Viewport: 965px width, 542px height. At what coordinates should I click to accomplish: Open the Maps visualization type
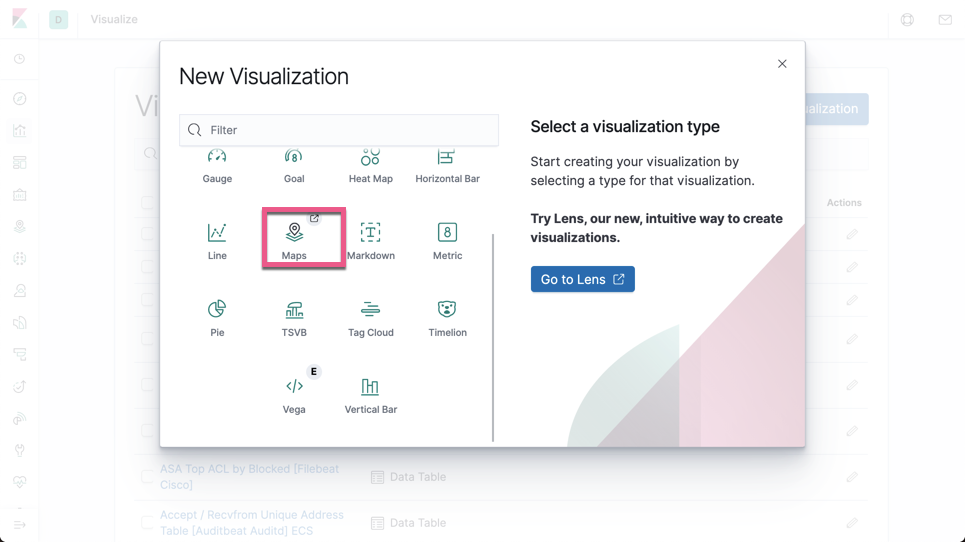[294, 241]
